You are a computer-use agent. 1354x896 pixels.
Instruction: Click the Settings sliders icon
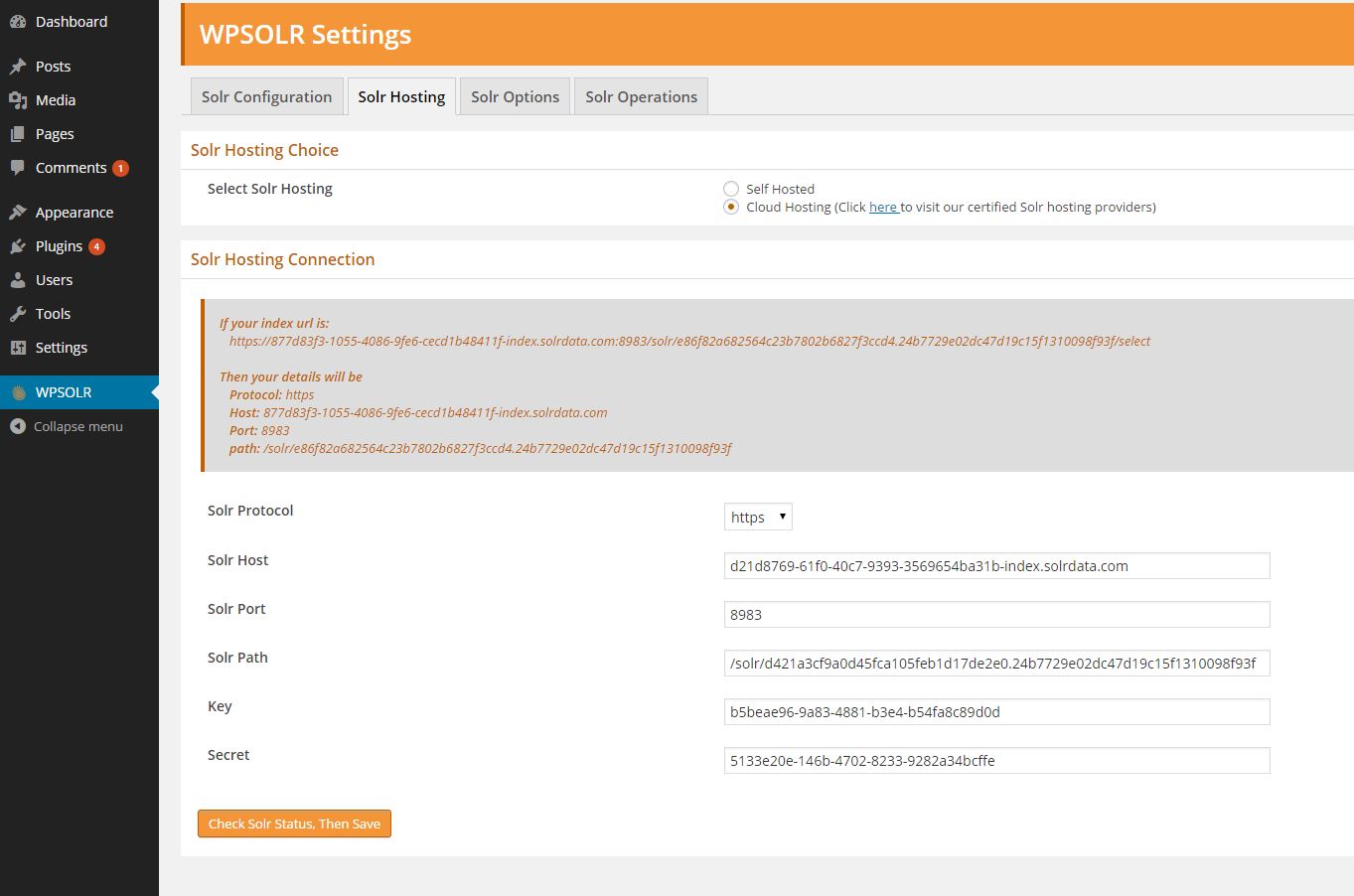click(18, 348)
